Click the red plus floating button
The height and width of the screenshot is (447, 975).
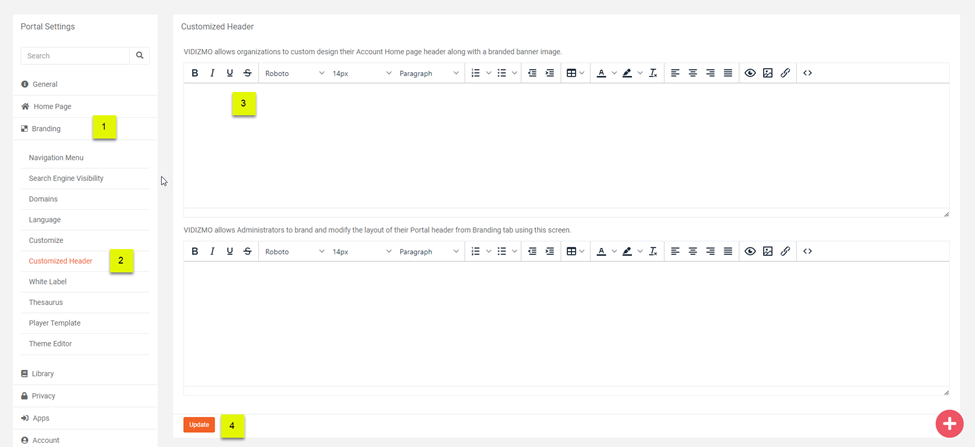(x=949, y=423)
